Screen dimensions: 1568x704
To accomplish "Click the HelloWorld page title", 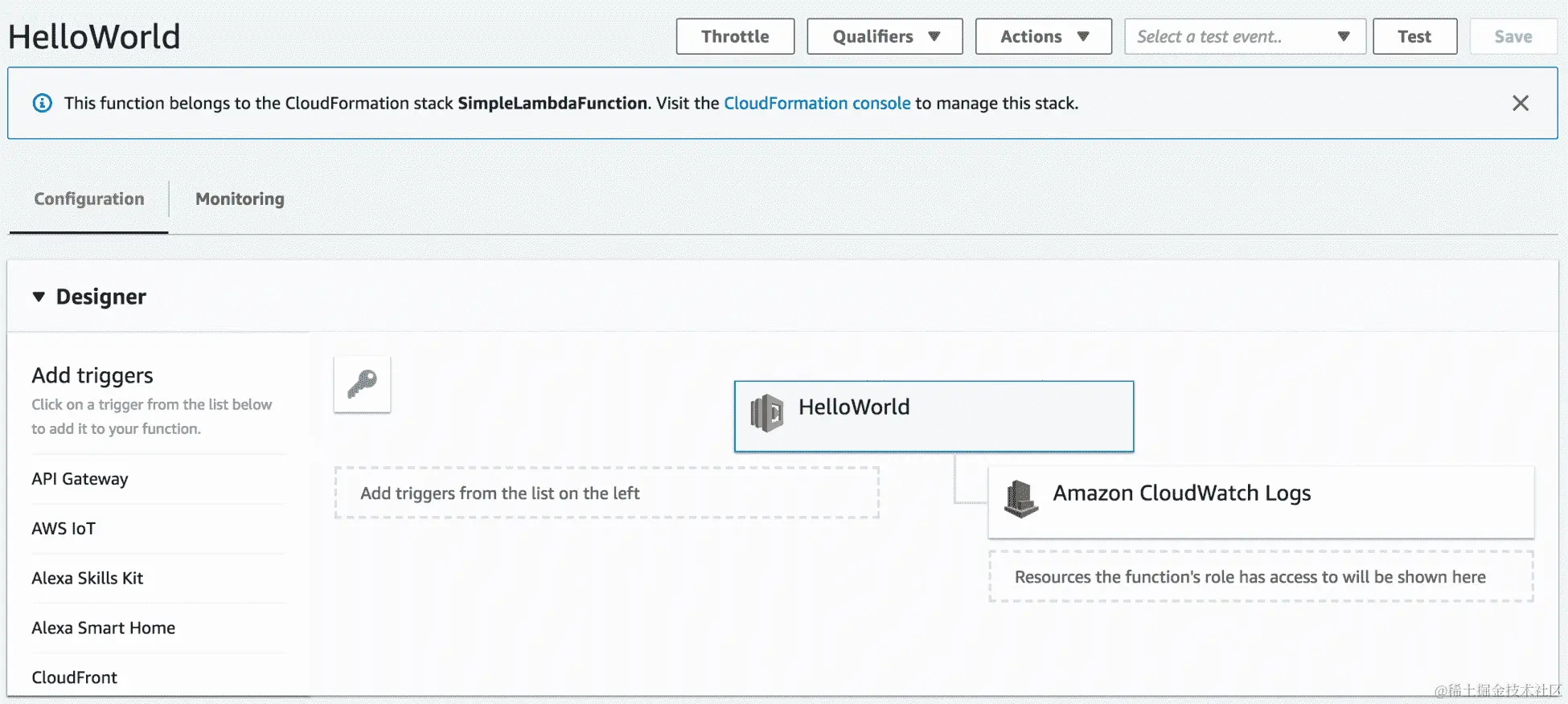I will 94,37.
